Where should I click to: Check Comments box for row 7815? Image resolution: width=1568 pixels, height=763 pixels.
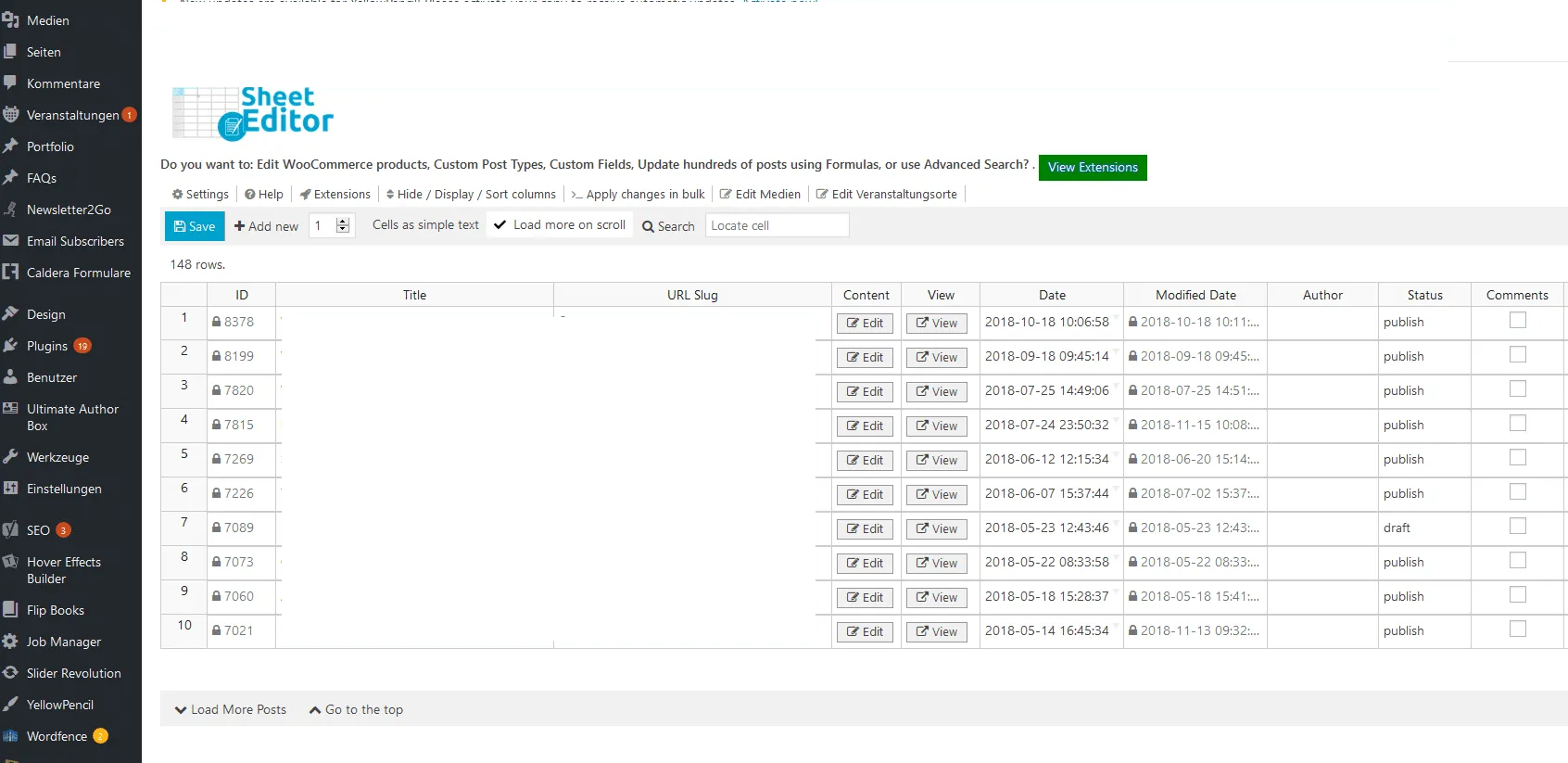coord(1517,423)
